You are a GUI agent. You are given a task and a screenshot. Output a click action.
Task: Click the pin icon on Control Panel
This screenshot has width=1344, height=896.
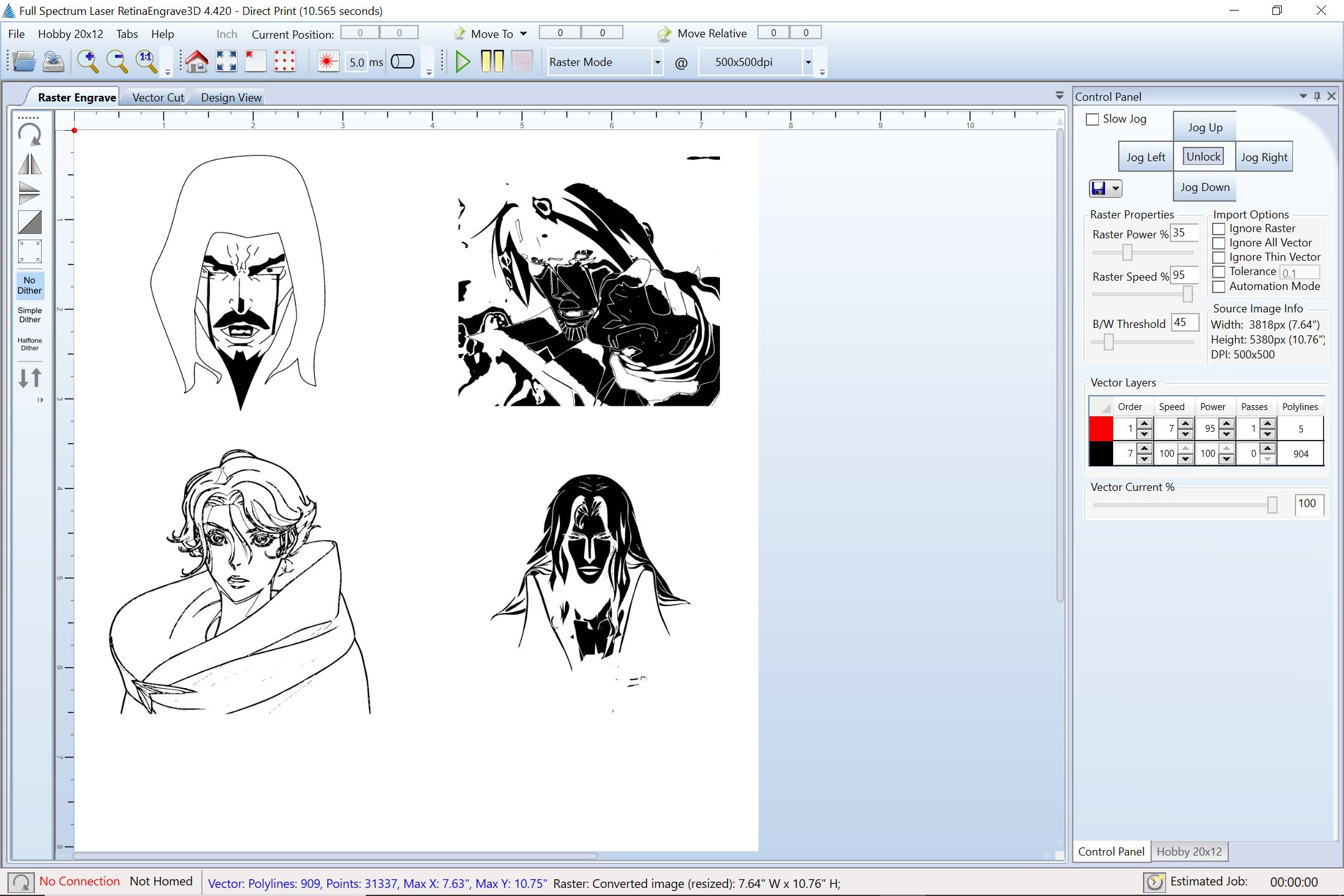1317,96
